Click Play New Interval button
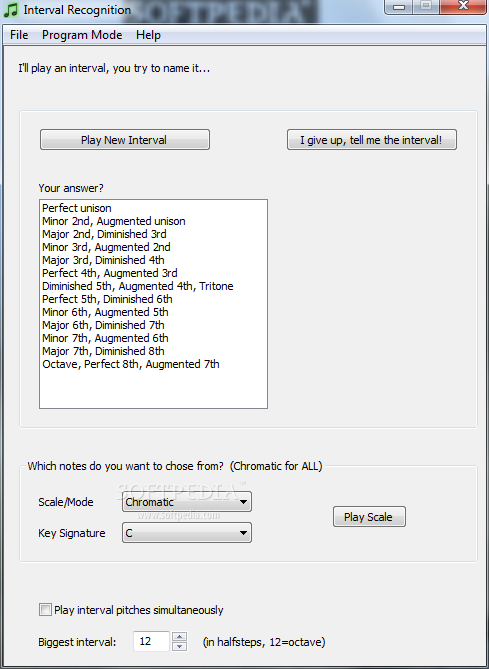This screenshot has width=489, height=669. (x=125, y=140)
